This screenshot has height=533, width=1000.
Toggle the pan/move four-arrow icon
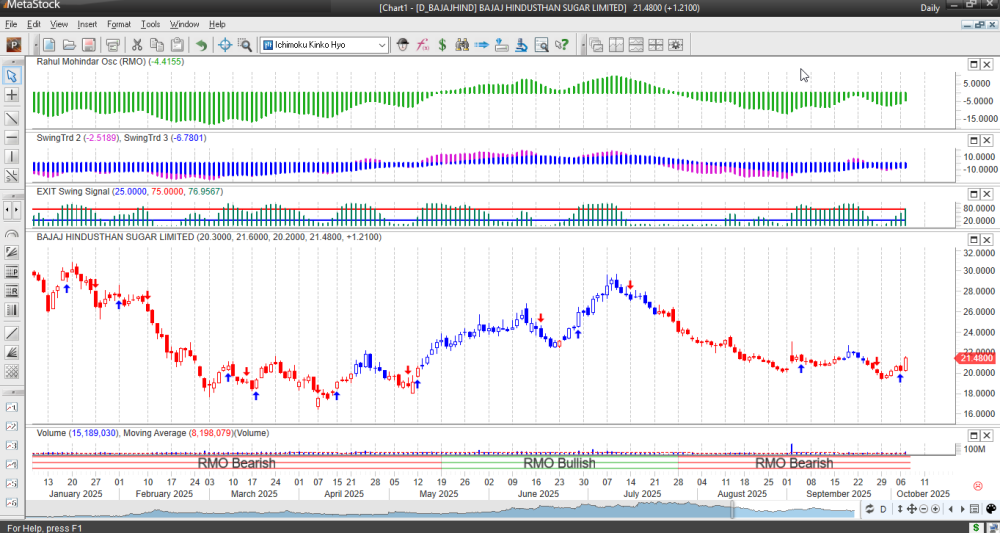912,510
